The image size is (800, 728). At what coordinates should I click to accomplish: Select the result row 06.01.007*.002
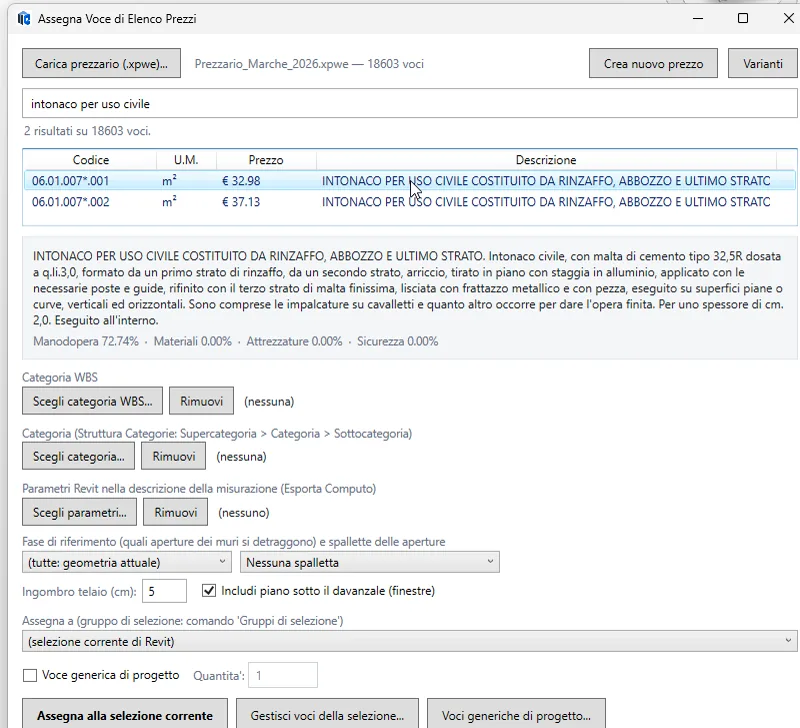410,202
